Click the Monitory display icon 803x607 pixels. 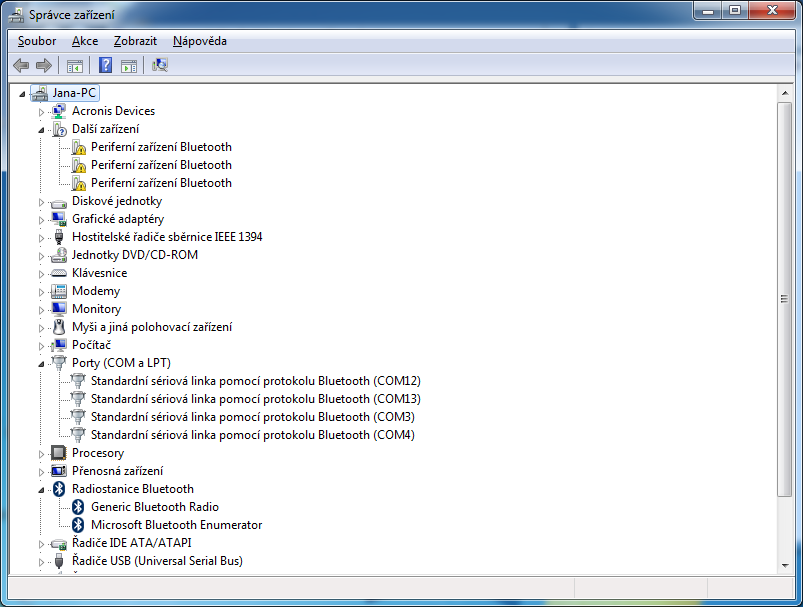click(x=59, y=309)
